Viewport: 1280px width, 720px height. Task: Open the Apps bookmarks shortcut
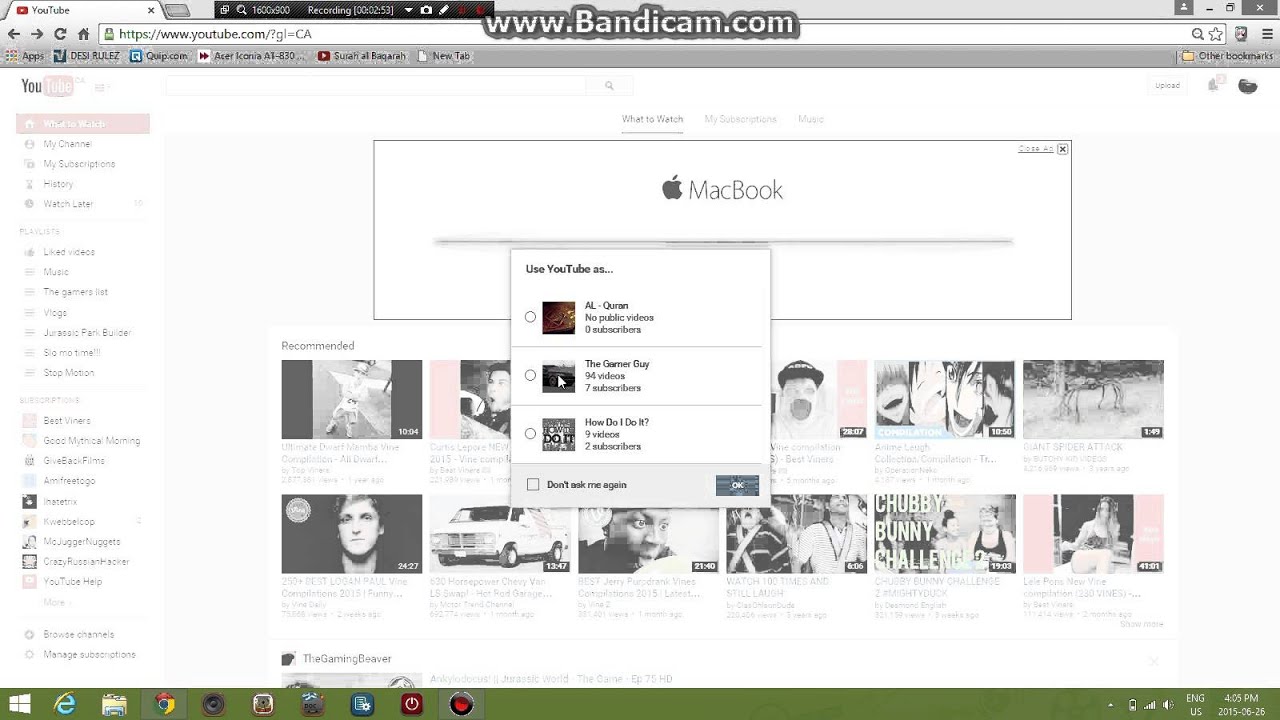coord(26,56)
